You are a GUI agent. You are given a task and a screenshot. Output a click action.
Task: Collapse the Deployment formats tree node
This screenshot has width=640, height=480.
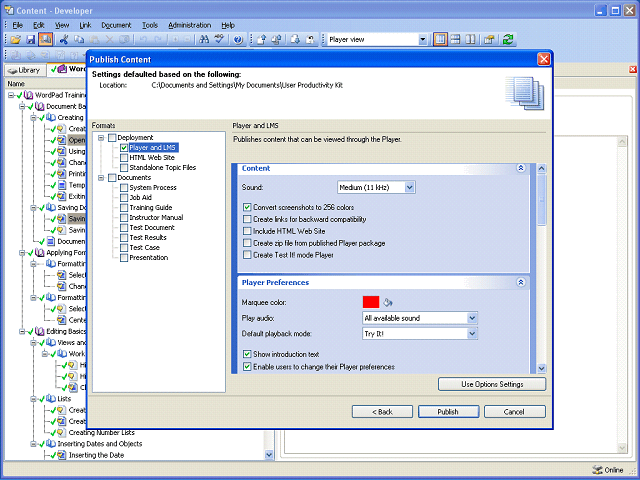(101, 138)
